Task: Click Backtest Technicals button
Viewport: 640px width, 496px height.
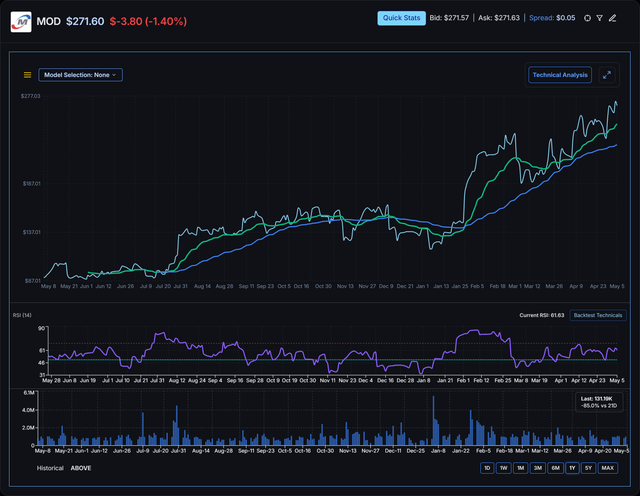Action: (x=598, y=315)
